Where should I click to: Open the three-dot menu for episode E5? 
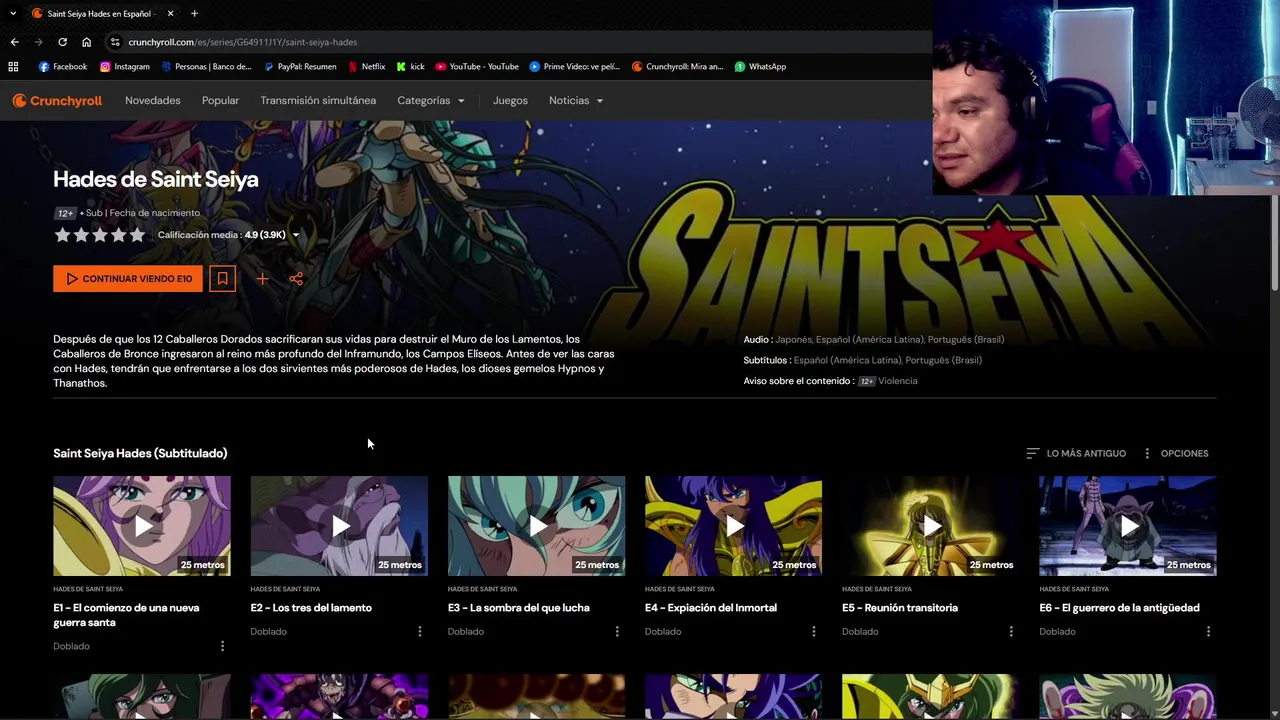tap(1010, 631)
